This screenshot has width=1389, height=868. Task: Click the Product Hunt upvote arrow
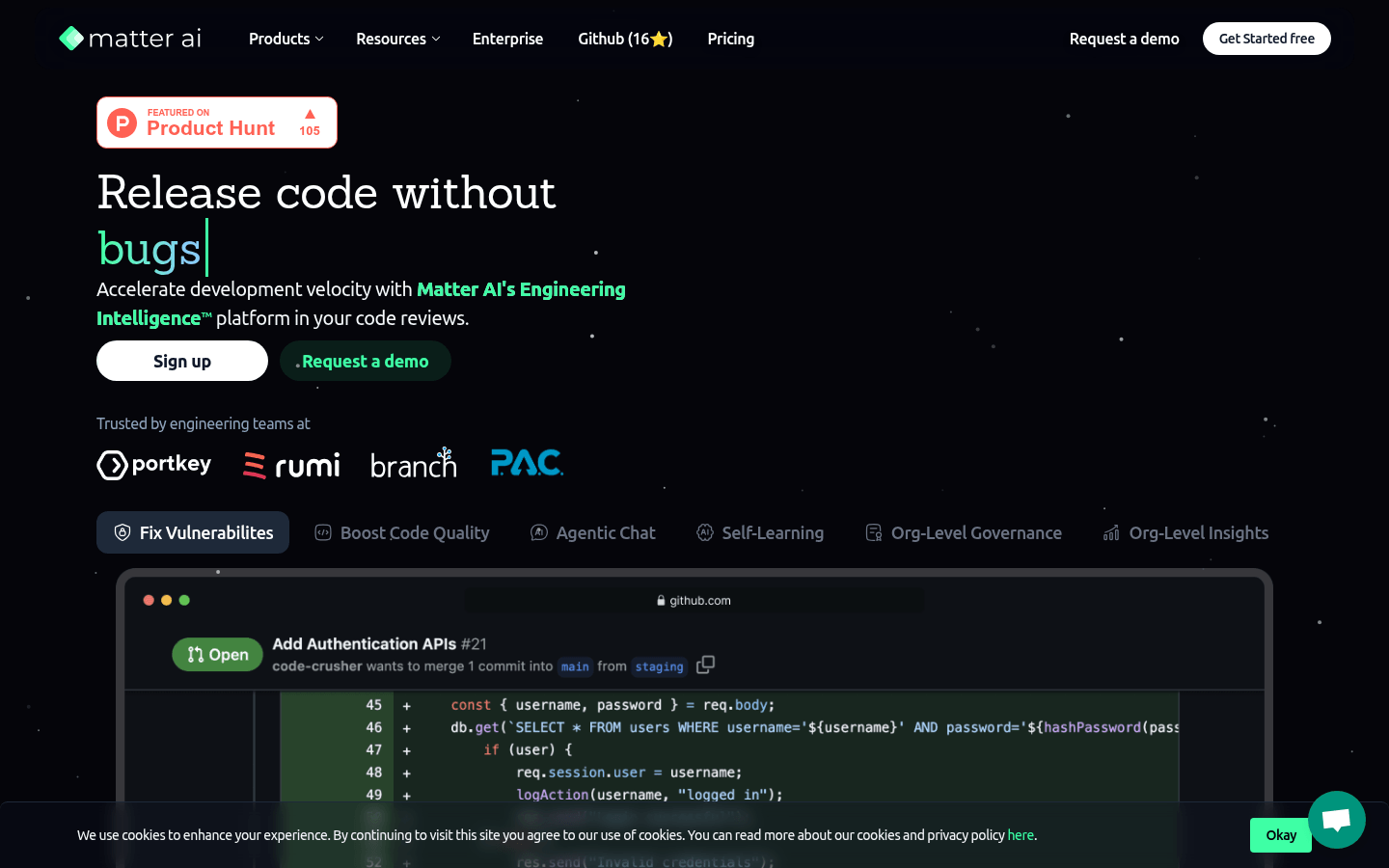coord(310,115)
